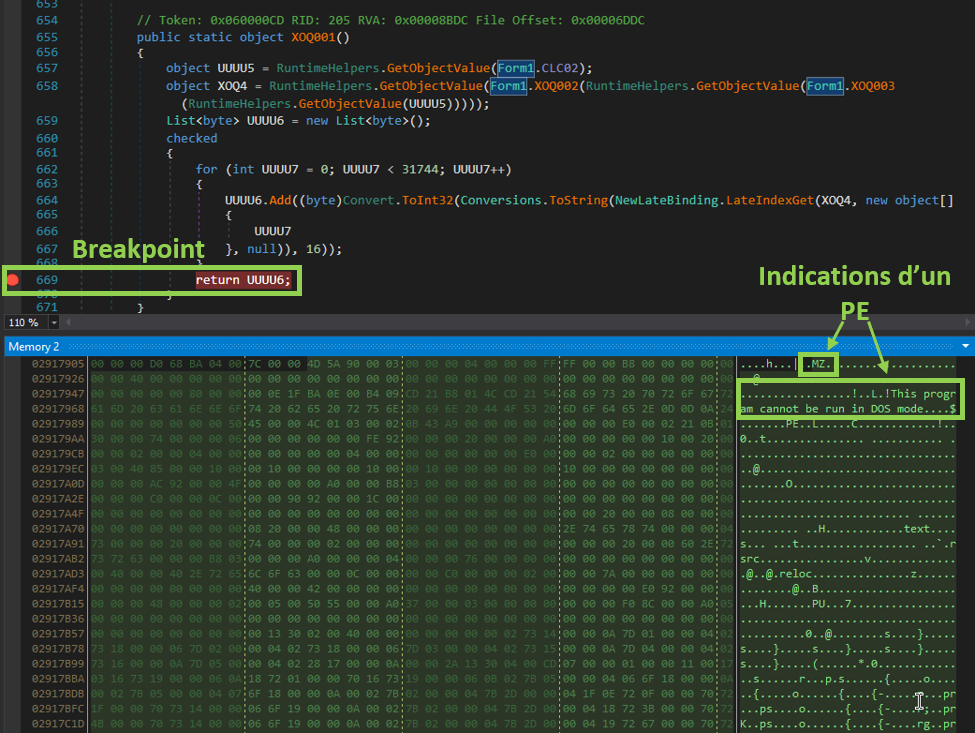Select memory address row 02917AF4

click(x=57, y=589)
